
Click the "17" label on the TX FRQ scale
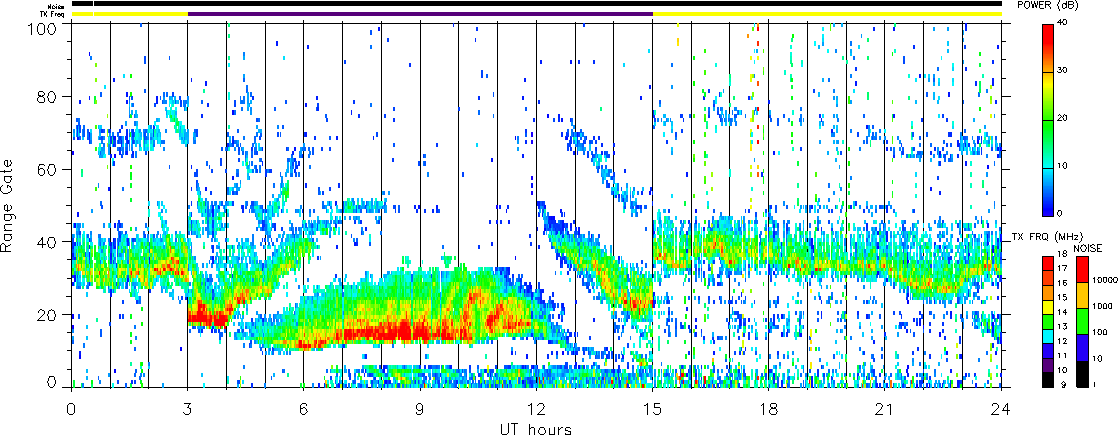(x=1062, y=269)
